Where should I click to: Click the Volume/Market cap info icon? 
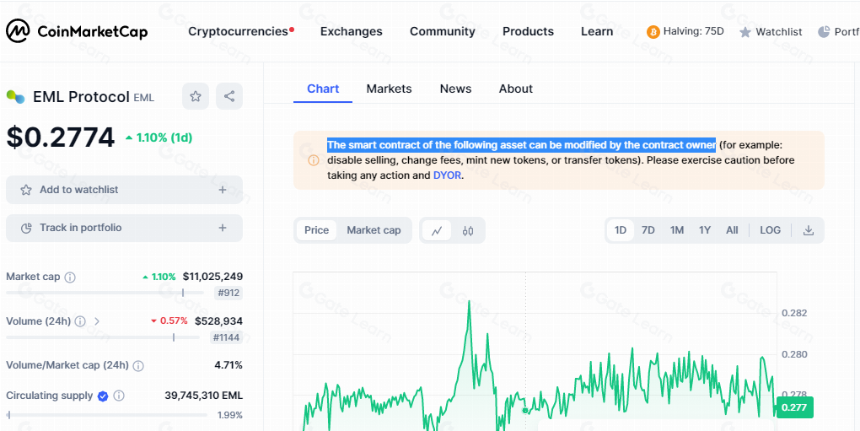[138, 366]
